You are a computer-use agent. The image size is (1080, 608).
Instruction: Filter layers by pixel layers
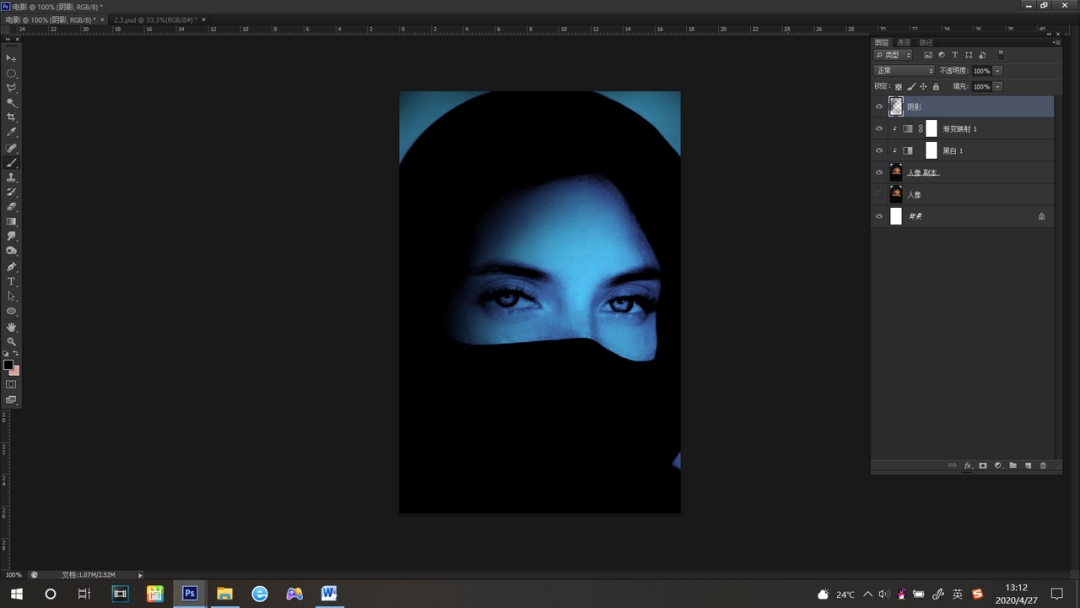pos(928,54)
